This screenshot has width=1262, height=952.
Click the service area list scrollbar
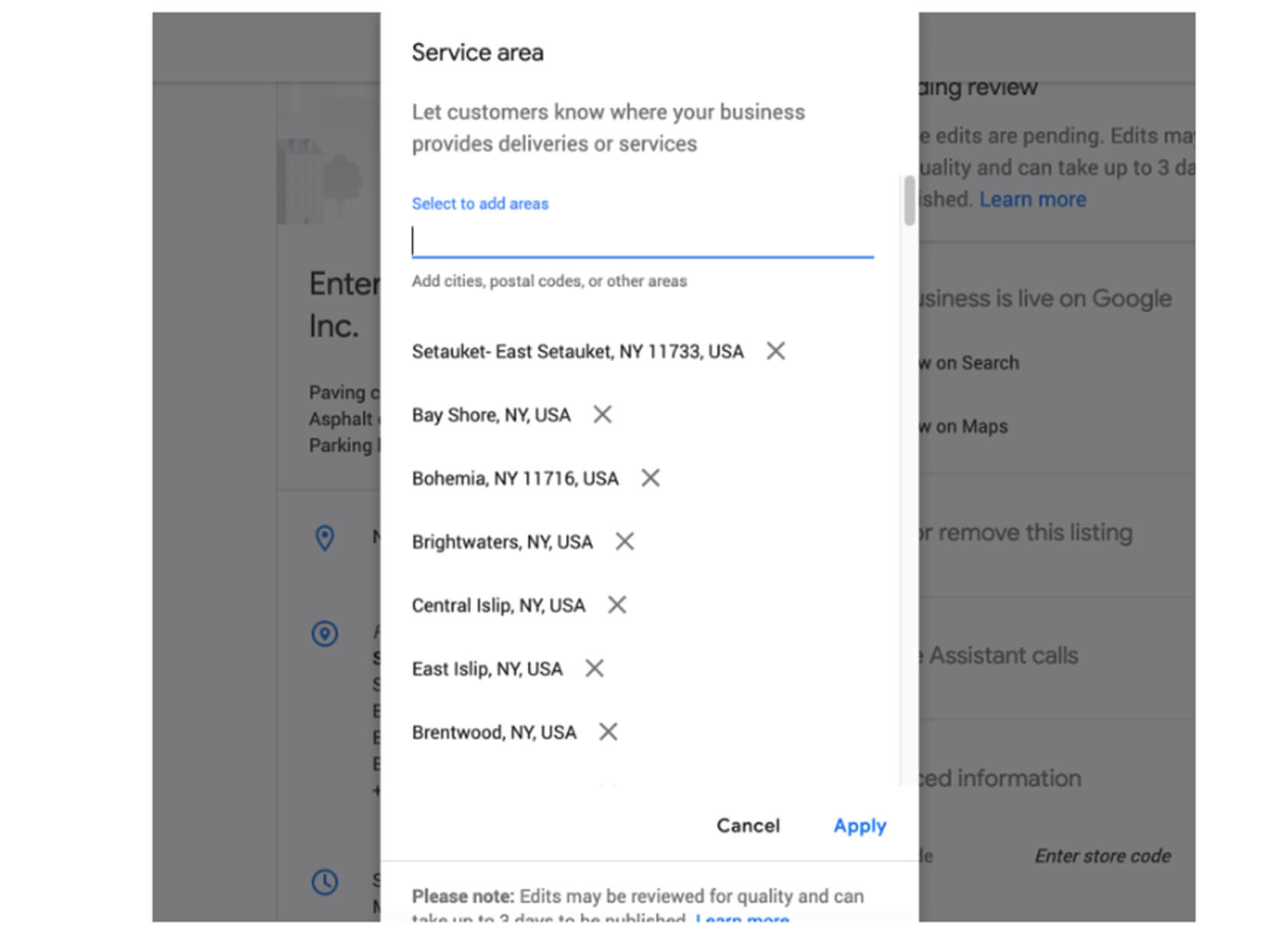click(909, 201)
